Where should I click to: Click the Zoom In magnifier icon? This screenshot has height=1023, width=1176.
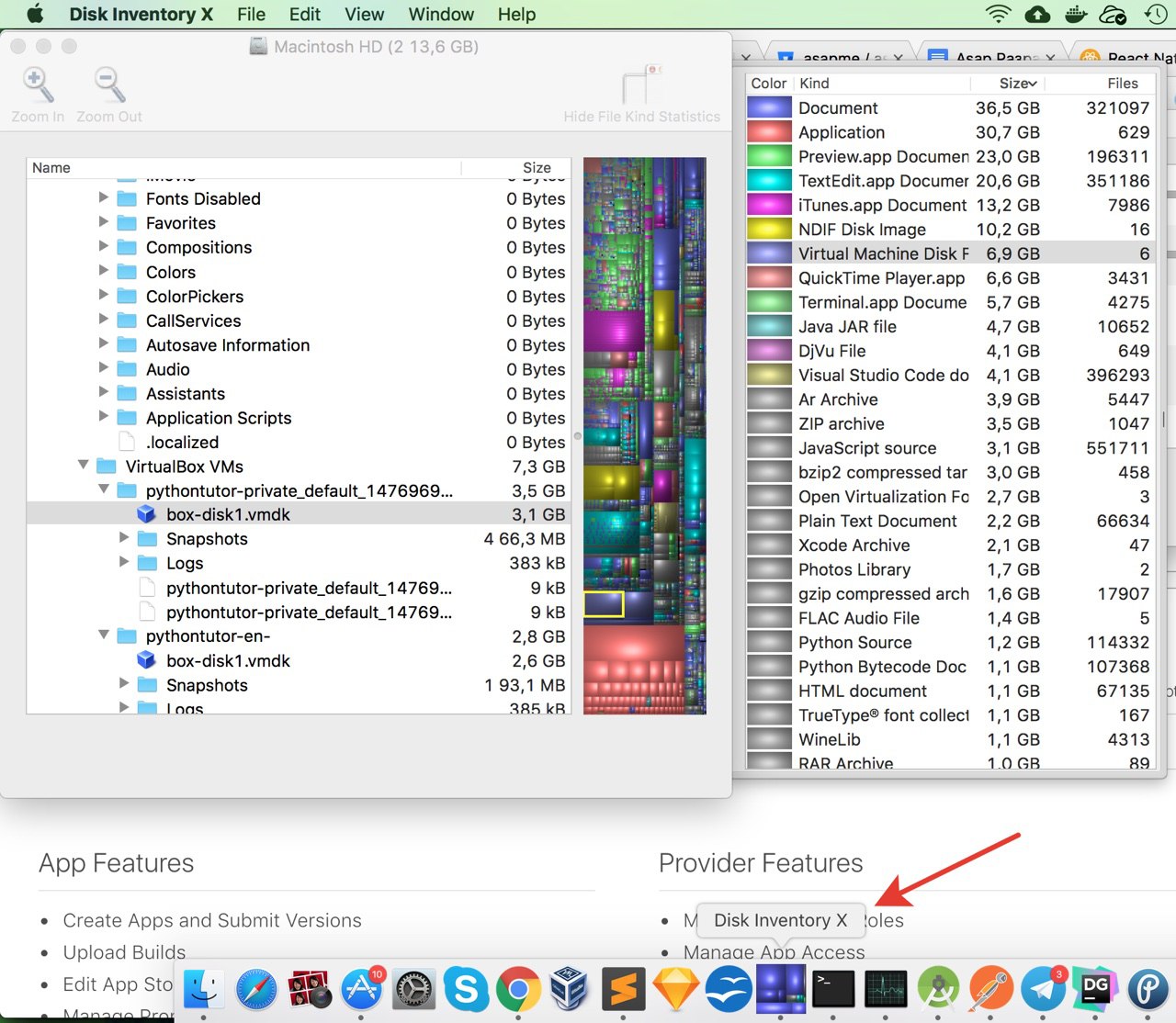38,85
